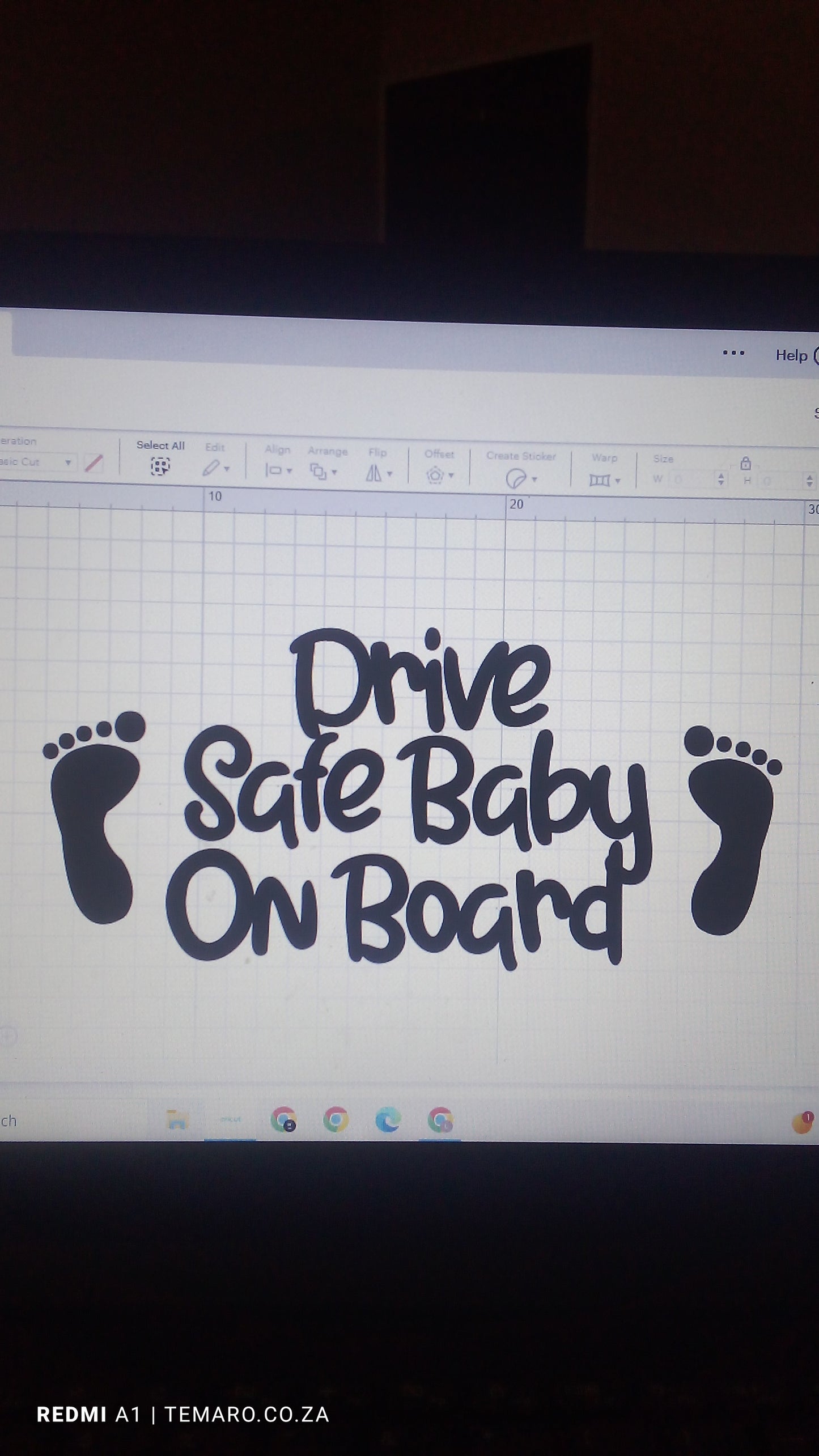
Task: Open the first Chrome profile icon in taskbar
Action: 283,1119
